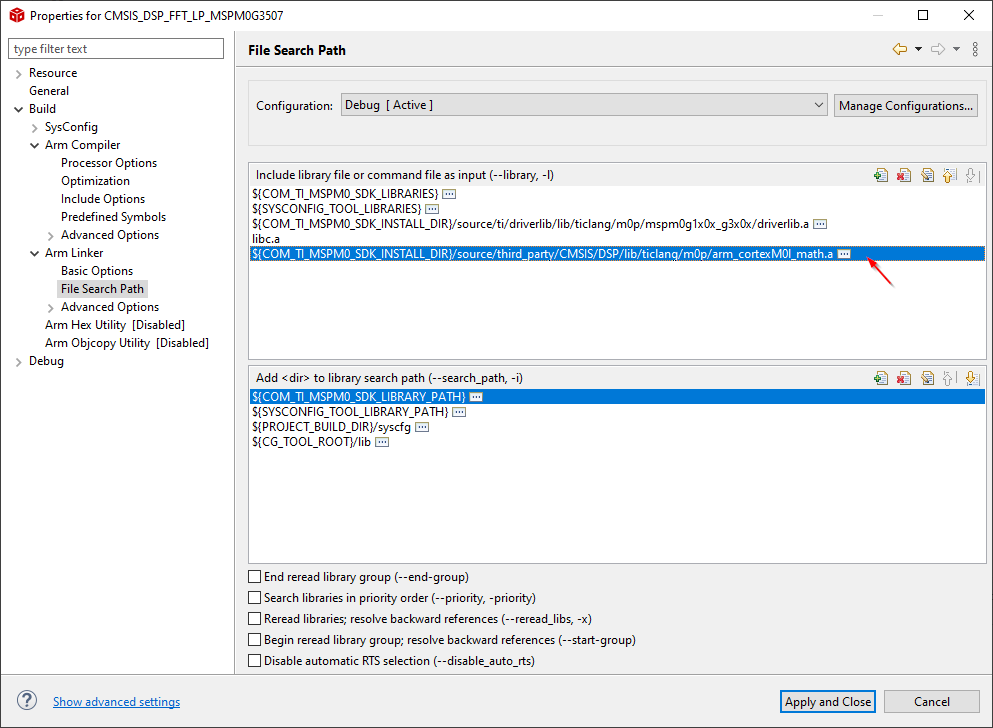Open the three-dot view menu
Image resolution: width=993 pixels, height=728 pixels.
coord(975,49)
